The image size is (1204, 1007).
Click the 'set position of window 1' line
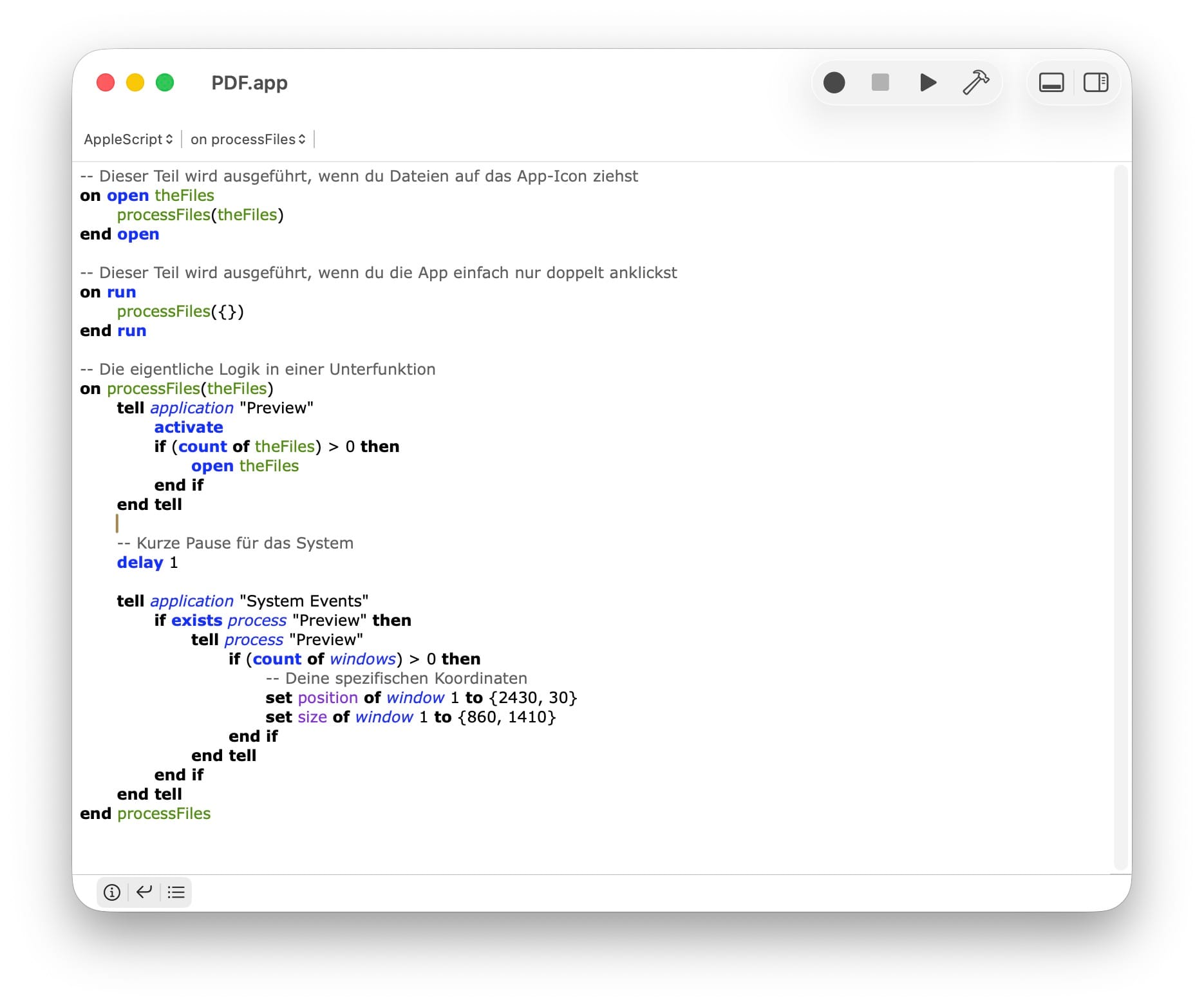[x=421, y=698]
